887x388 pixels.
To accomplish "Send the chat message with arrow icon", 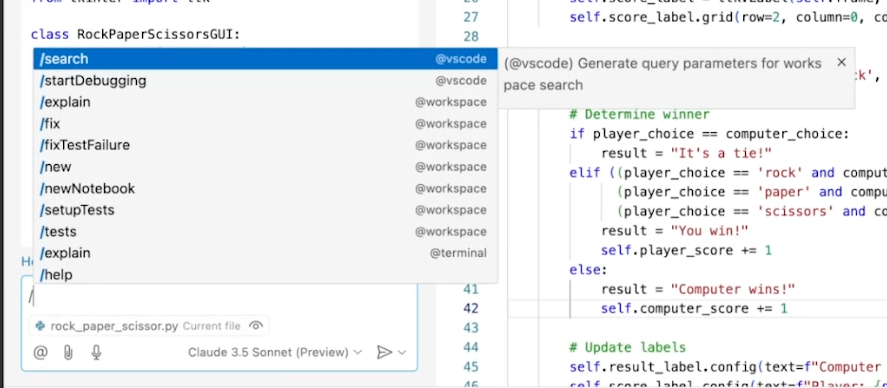I will tap(384, 353).
